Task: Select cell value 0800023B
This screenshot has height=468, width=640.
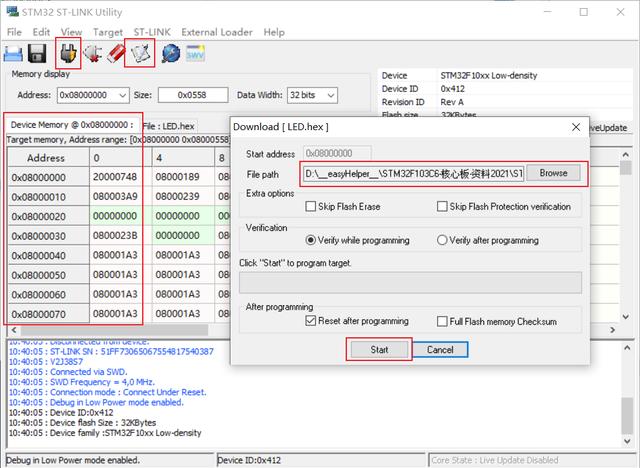Action: click(115, 236)
